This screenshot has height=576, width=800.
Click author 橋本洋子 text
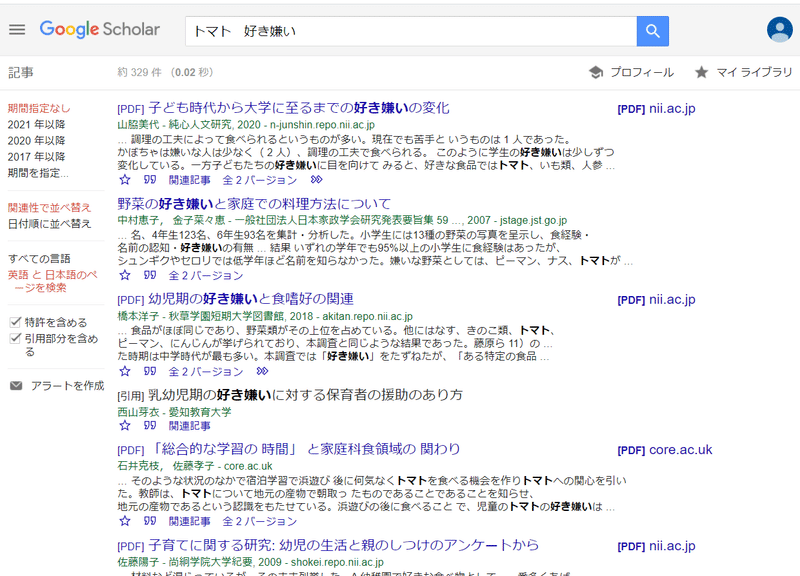tap(138, 316)
